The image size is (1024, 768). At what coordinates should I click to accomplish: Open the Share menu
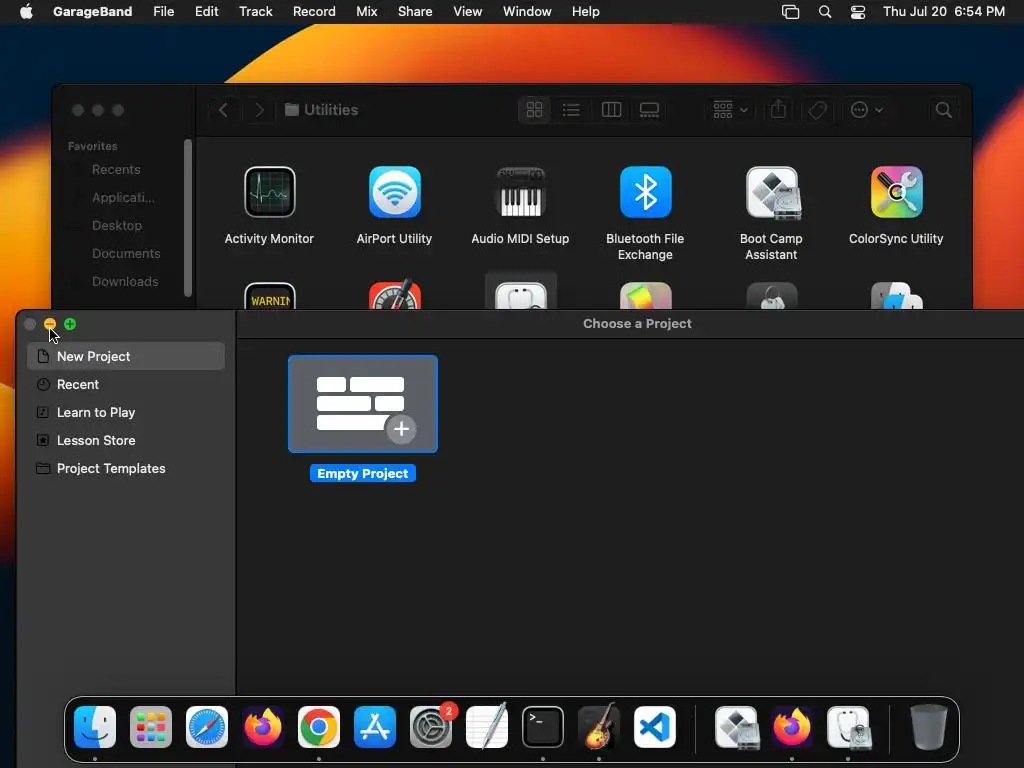(415, 12)
